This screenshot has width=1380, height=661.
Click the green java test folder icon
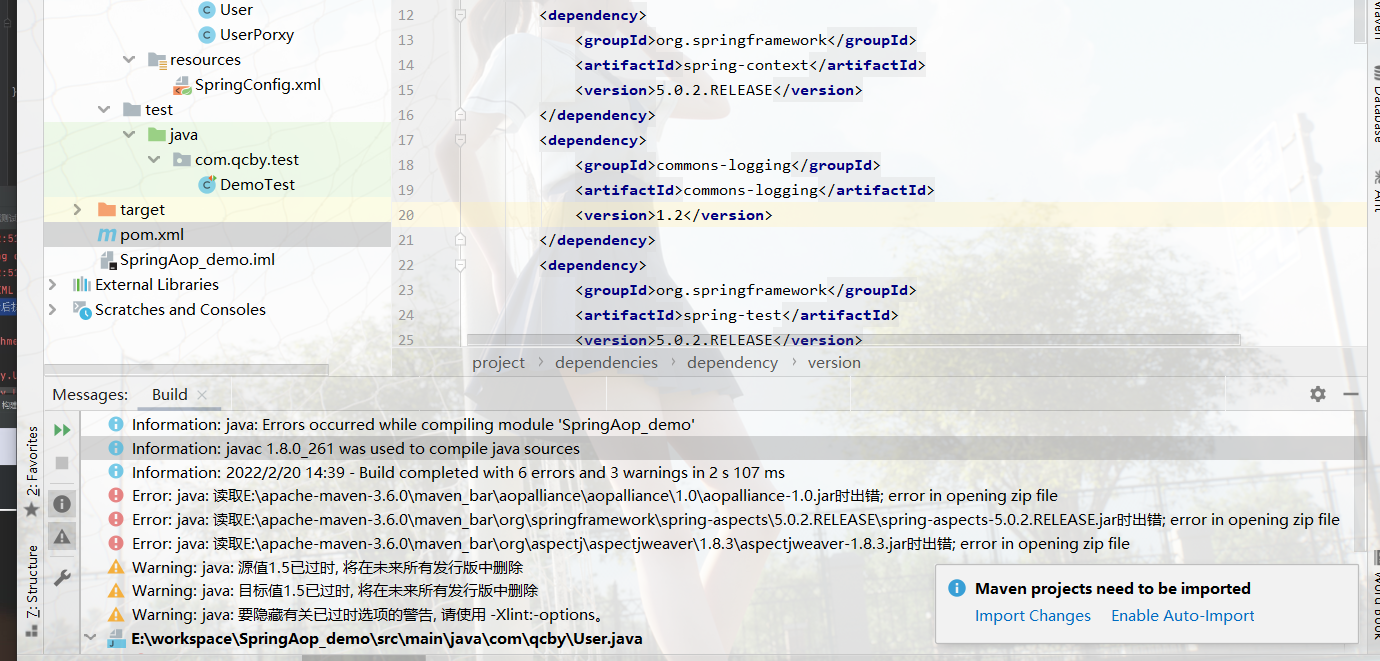(156, 135)
